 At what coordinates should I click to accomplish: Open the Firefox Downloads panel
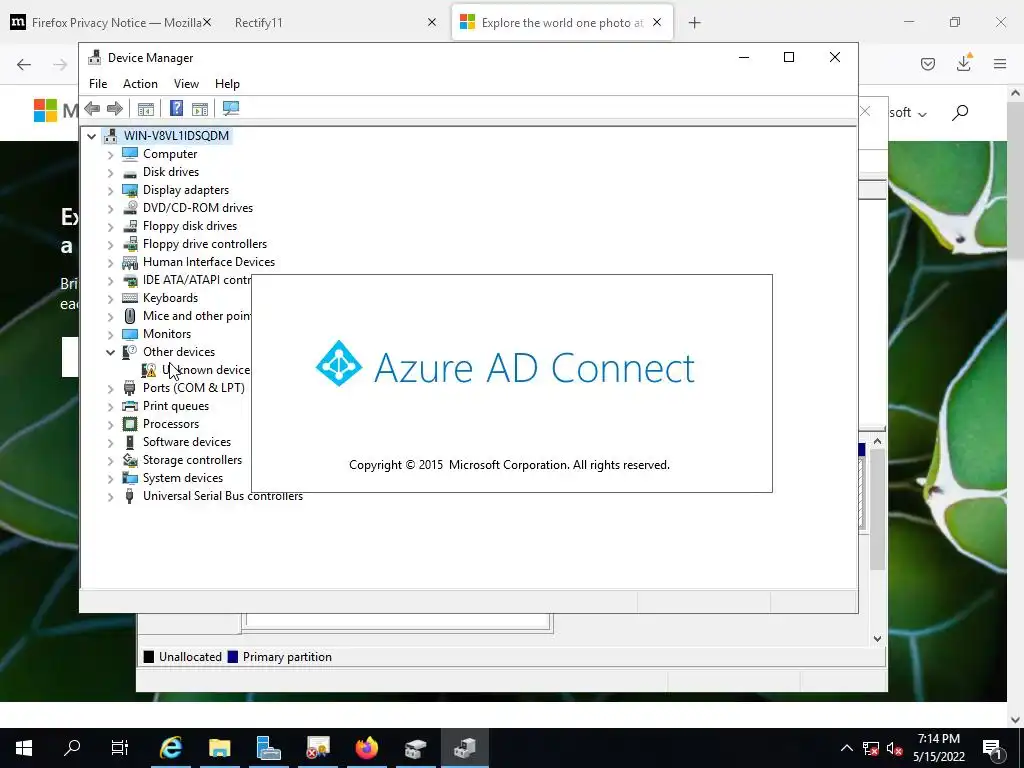pyautogui.click(x=964, y=63)
